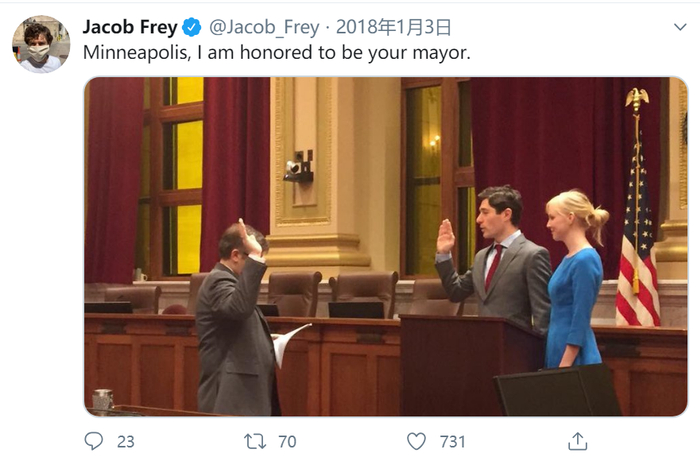Click the man with red tie in photo
The width and height of the screenshot is (700, 461).
coord(496,255)
